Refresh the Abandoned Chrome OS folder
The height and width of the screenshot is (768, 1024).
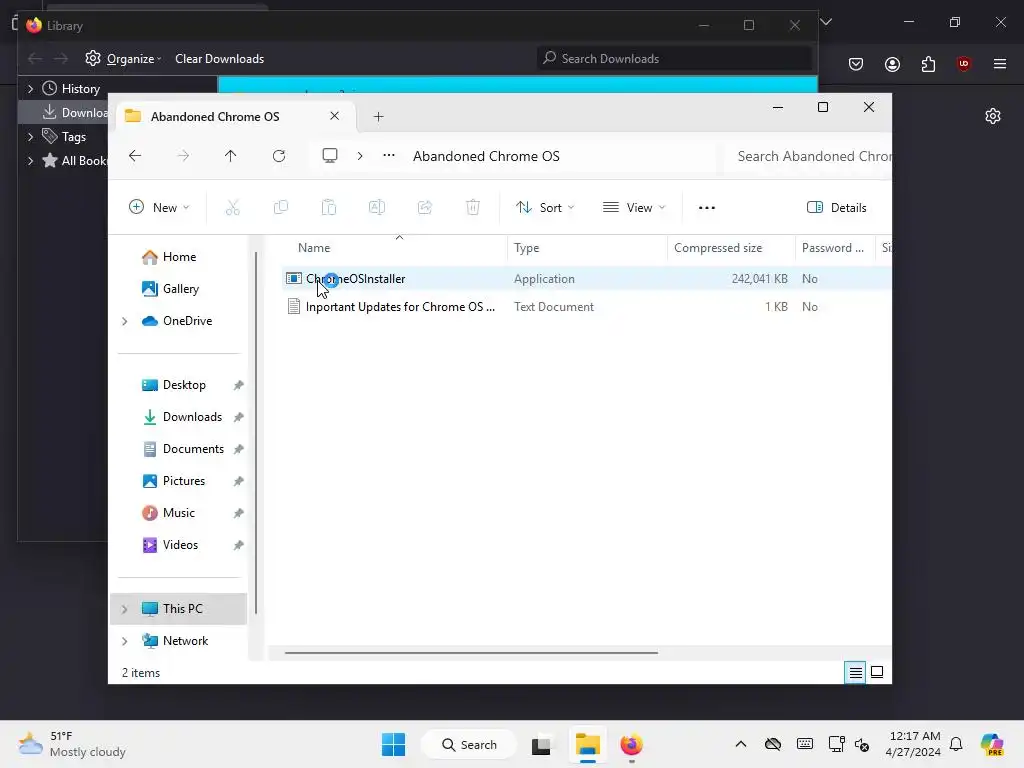279,156
